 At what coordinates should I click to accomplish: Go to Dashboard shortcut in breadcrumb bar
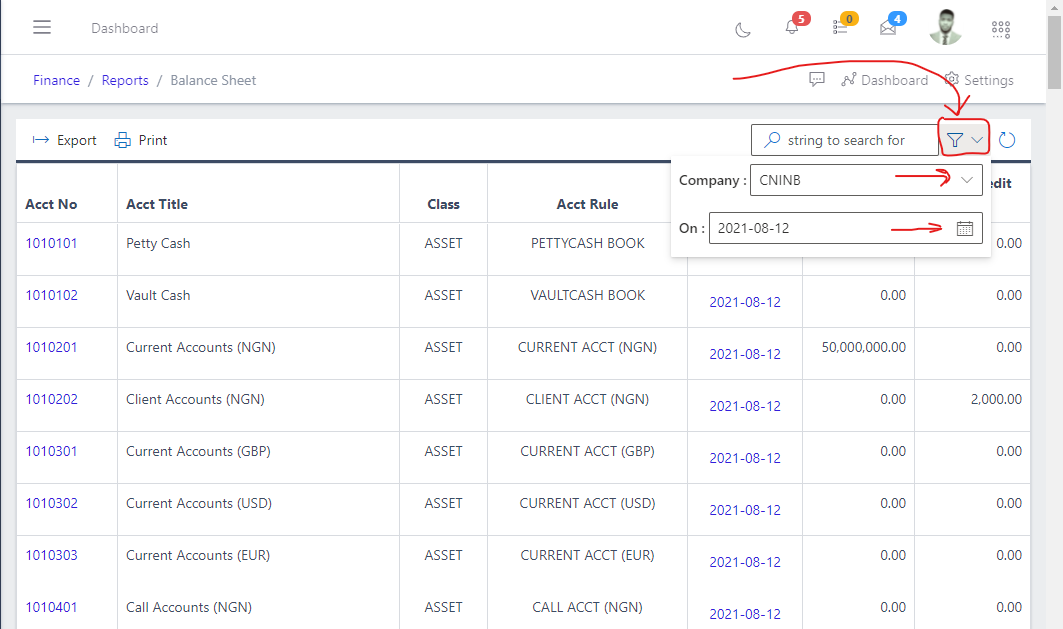pos(885,80)
